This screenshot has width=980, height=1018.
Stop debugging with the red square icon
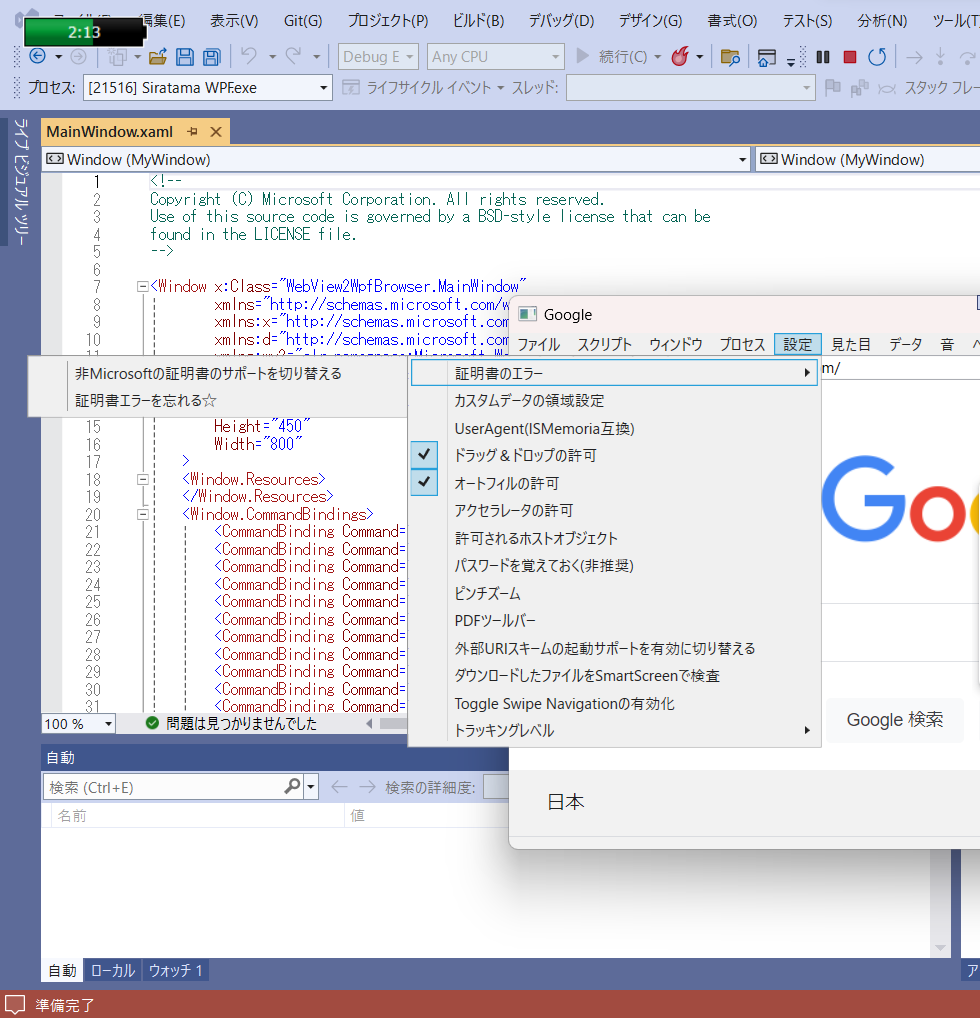(849, 57)
